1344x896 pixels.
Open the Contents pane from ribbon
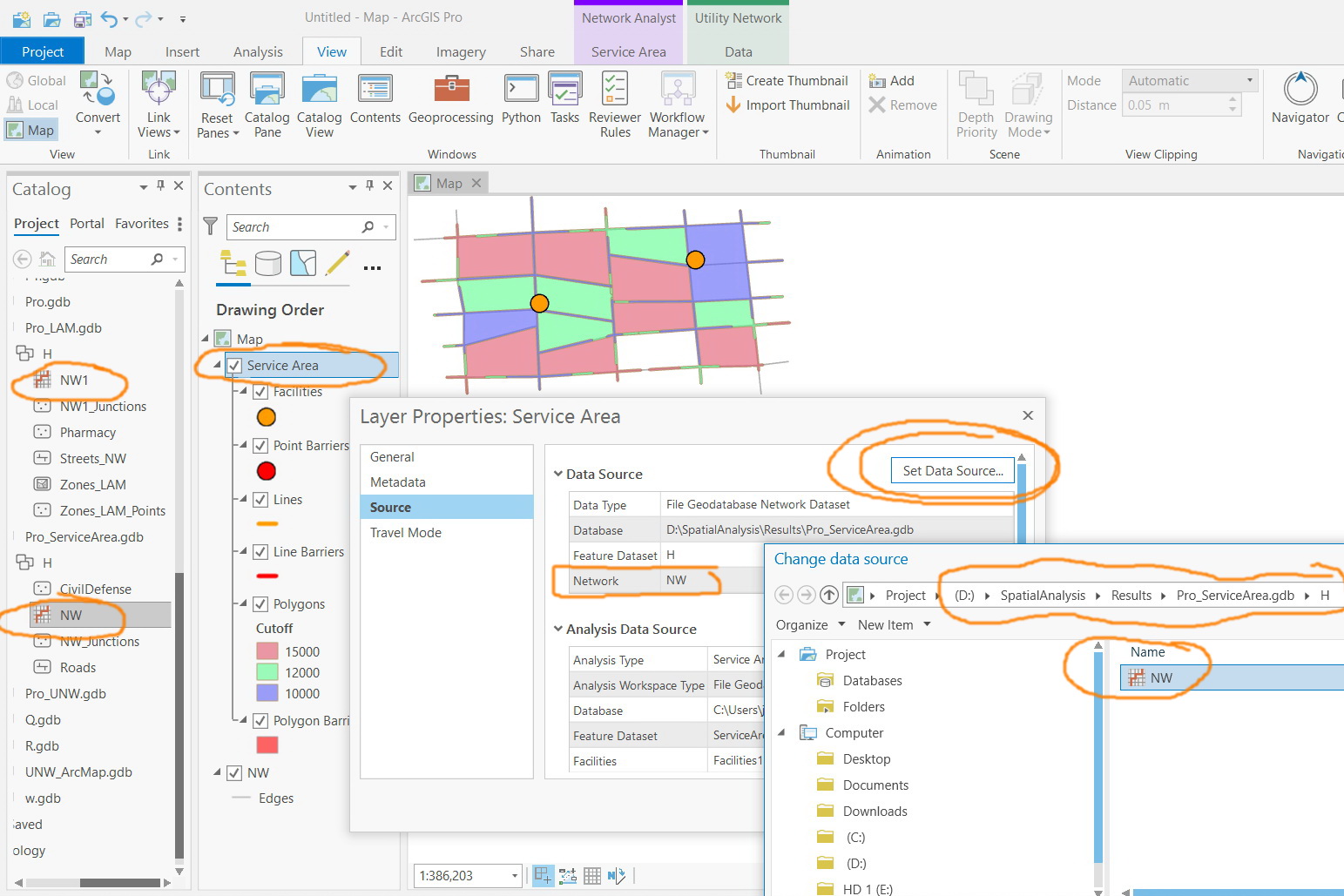pyautogui.click(x=375, y=98)
